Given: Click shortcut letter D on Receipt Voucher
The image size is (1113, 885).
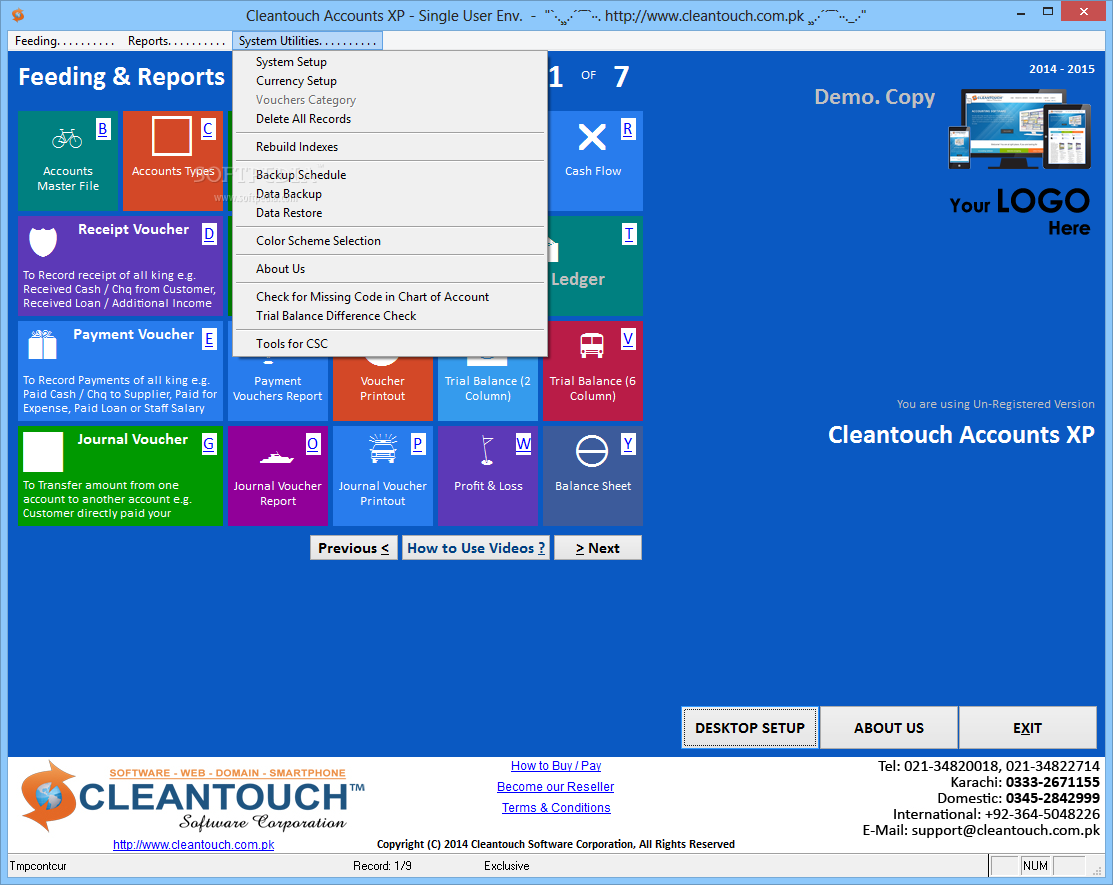Looking at the screenshot, I should tap(209, 234).
